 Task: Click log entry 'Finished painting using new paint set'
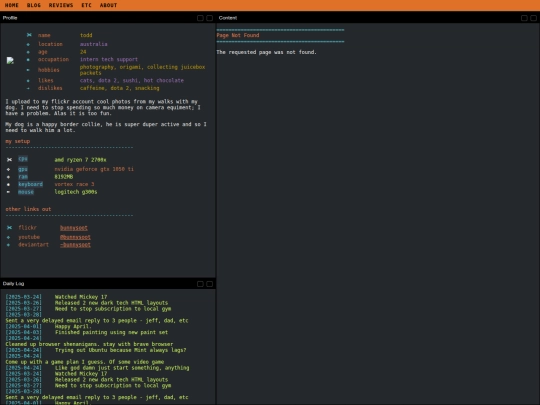111,332
